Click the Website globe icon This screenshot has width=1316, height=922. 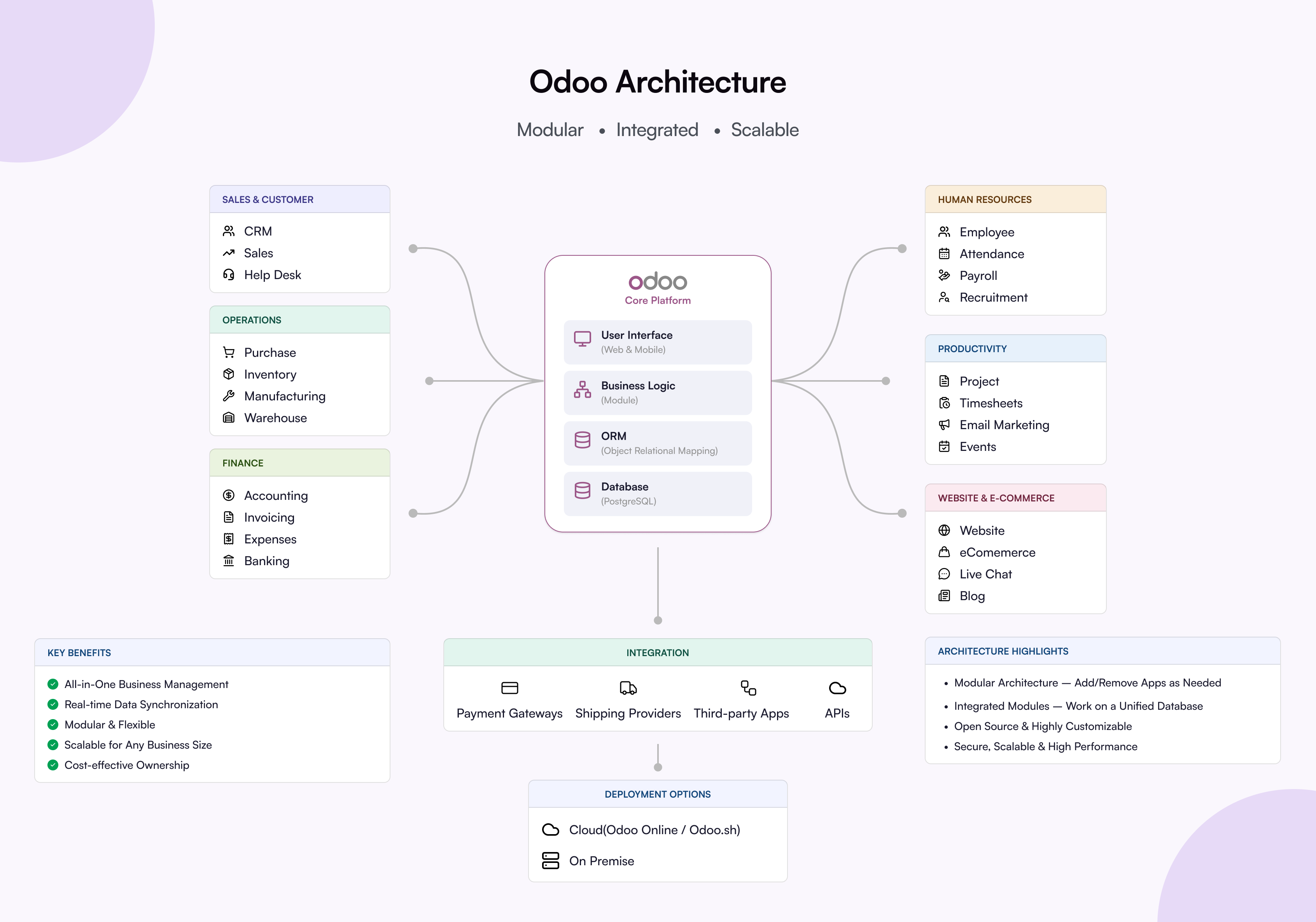(x=944, y=531)
